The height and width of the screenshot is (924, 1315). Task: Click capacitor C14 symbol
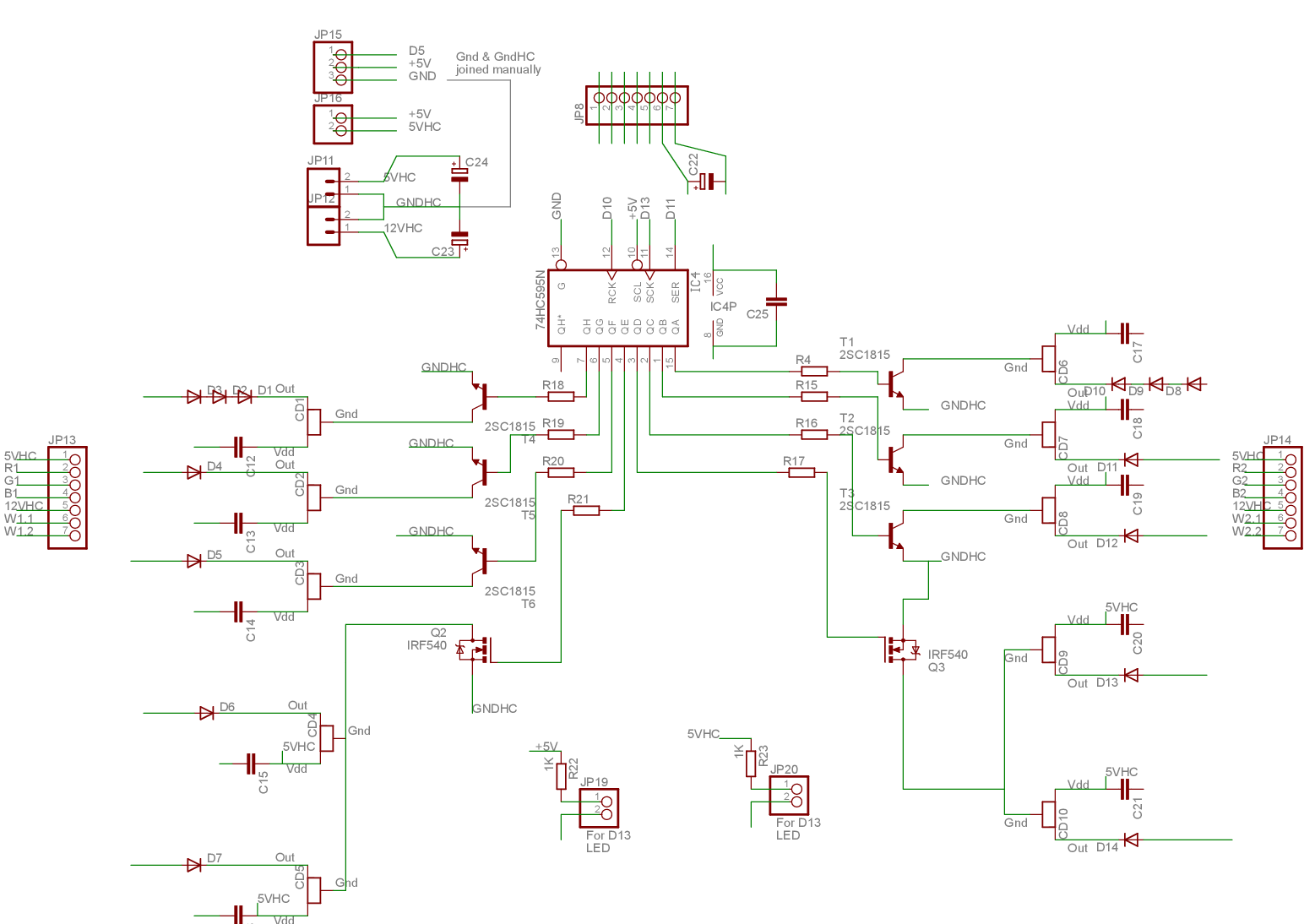click(x=238, y=611)
